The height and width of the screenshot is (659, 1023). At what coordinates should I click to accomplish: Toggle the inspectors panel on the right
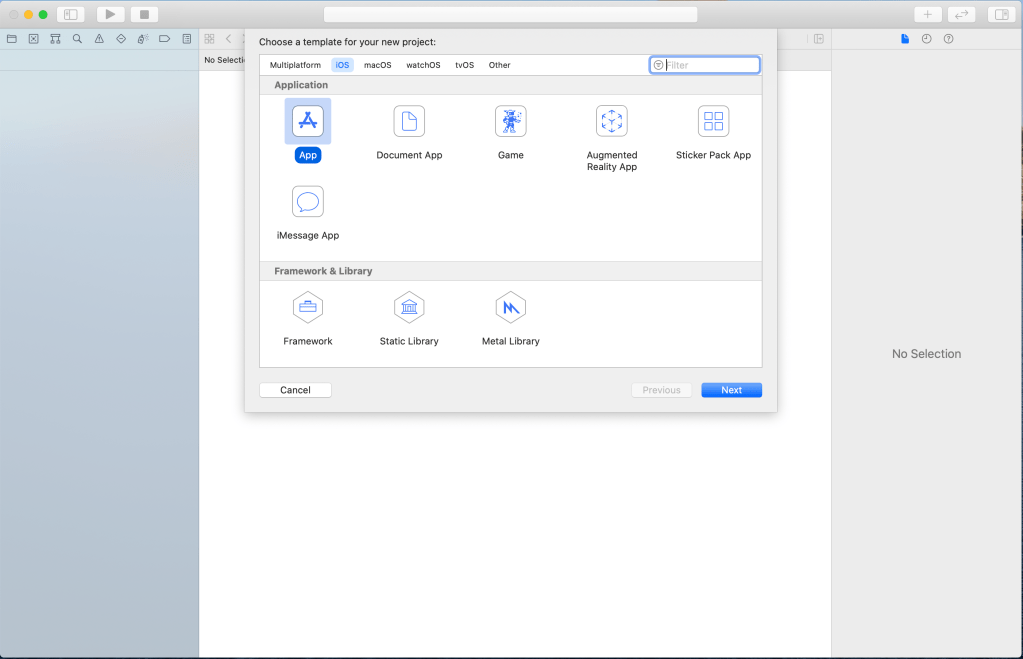(1000, 14)
